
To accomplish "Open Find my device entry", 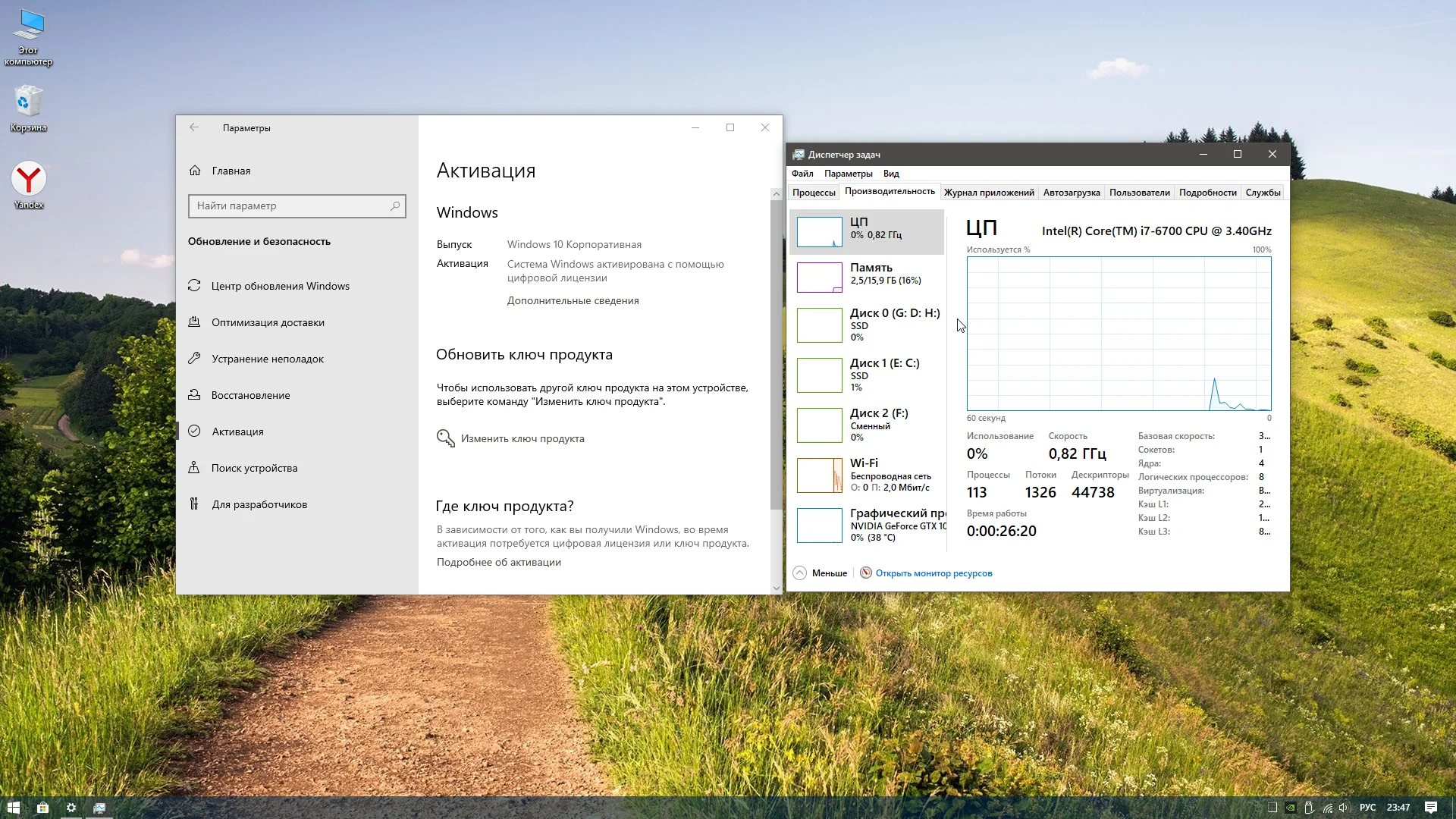I will coord(254,468).
